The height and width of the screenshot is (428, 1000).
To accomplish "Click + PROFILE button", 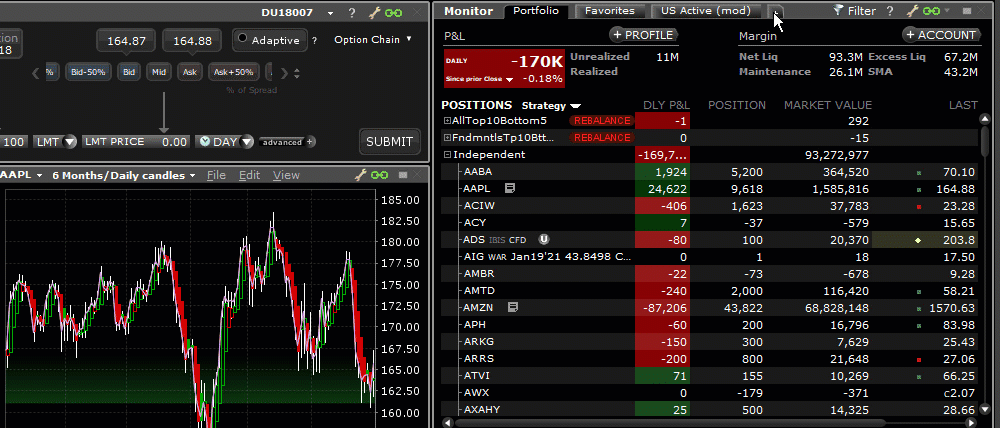I will click(x=642, y=35).
